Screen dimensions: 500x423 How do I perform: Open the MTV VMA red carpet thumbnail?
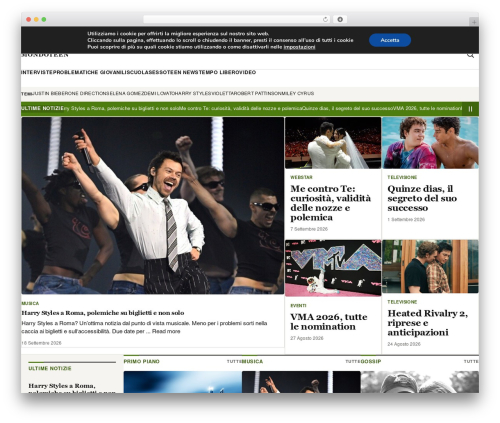click(x=333, y=268)
